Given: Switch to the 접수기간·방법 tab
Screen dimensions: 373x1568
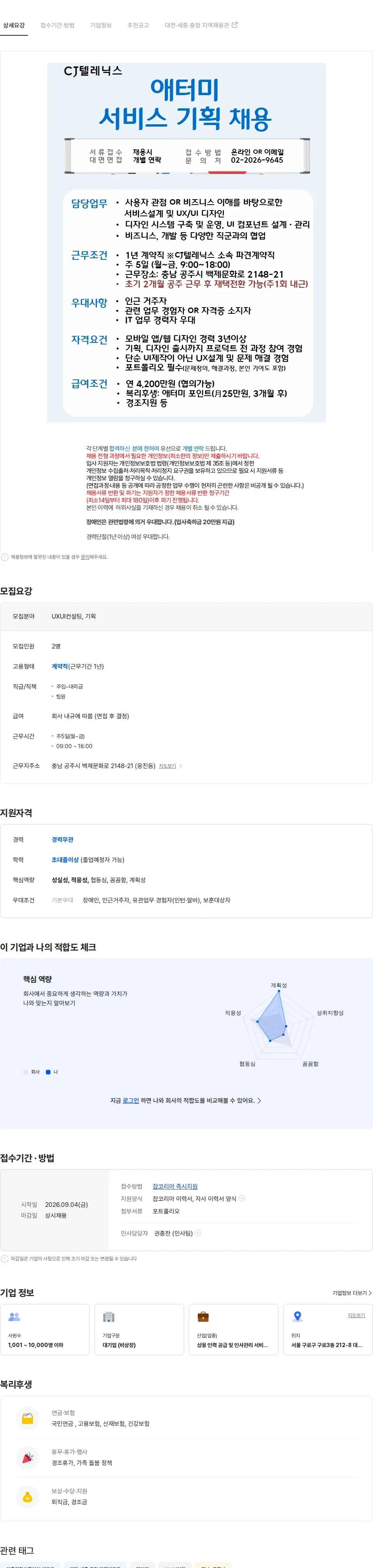Looking at the screenshot, I should (x=57, y=25).
